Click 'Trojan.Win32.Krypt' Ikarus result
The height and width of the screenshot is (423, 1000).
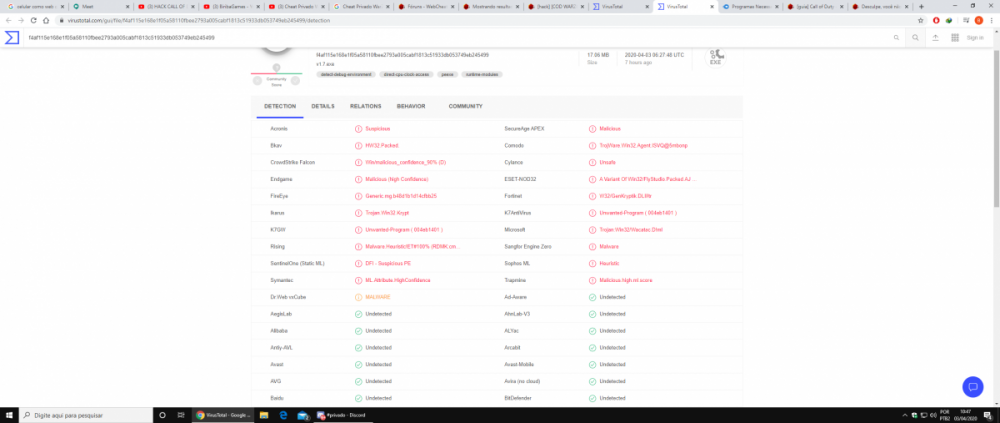(386, 212)
